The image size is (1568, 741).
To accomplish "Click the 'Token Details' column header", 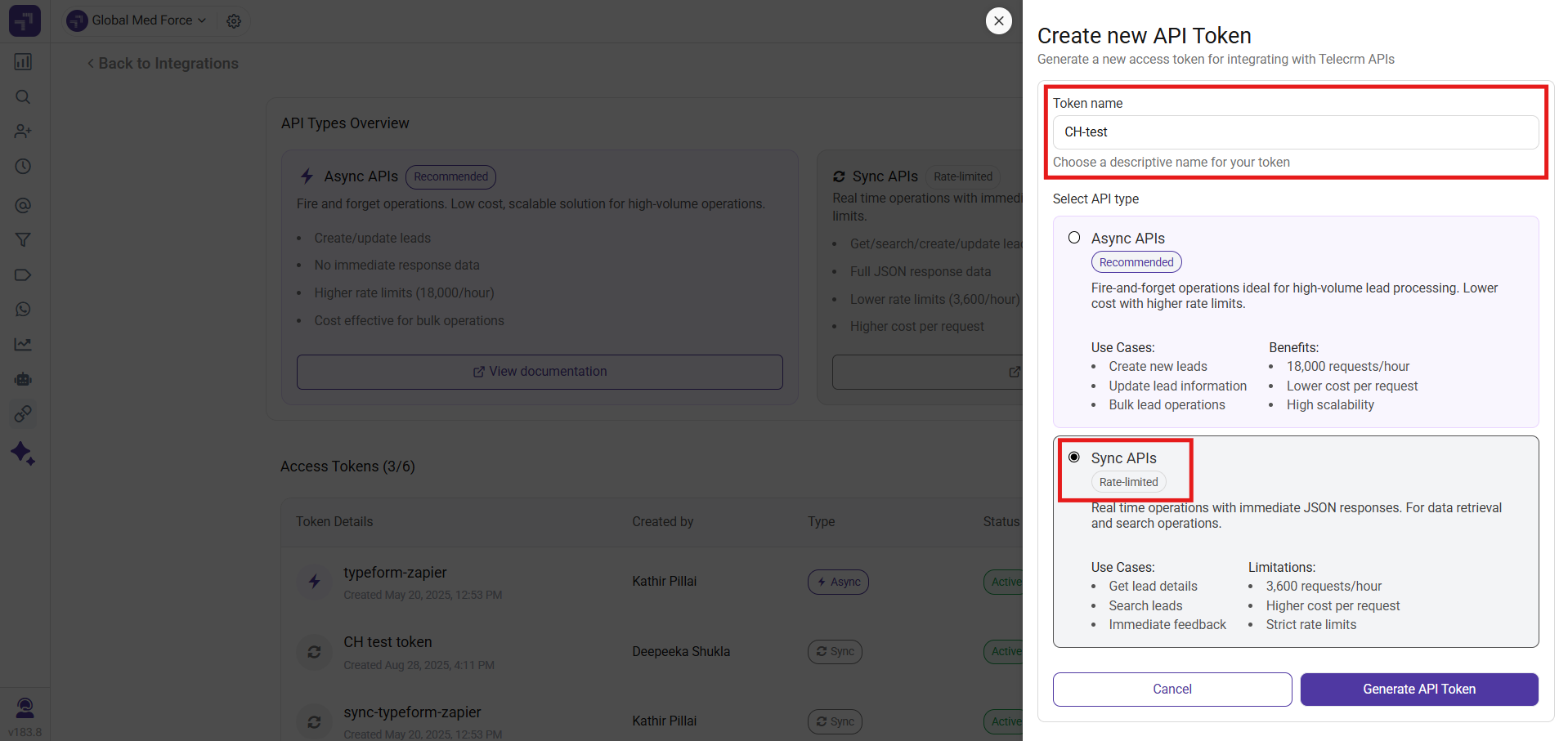I will (334, 522).
